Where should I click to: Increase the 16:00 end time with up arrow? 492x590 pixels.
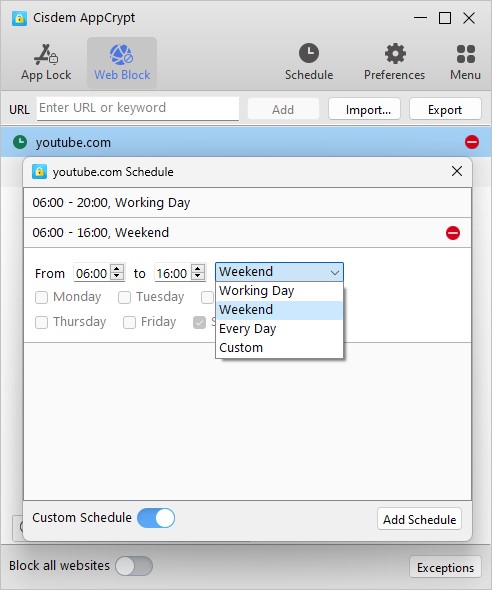(x=198, y=269)
